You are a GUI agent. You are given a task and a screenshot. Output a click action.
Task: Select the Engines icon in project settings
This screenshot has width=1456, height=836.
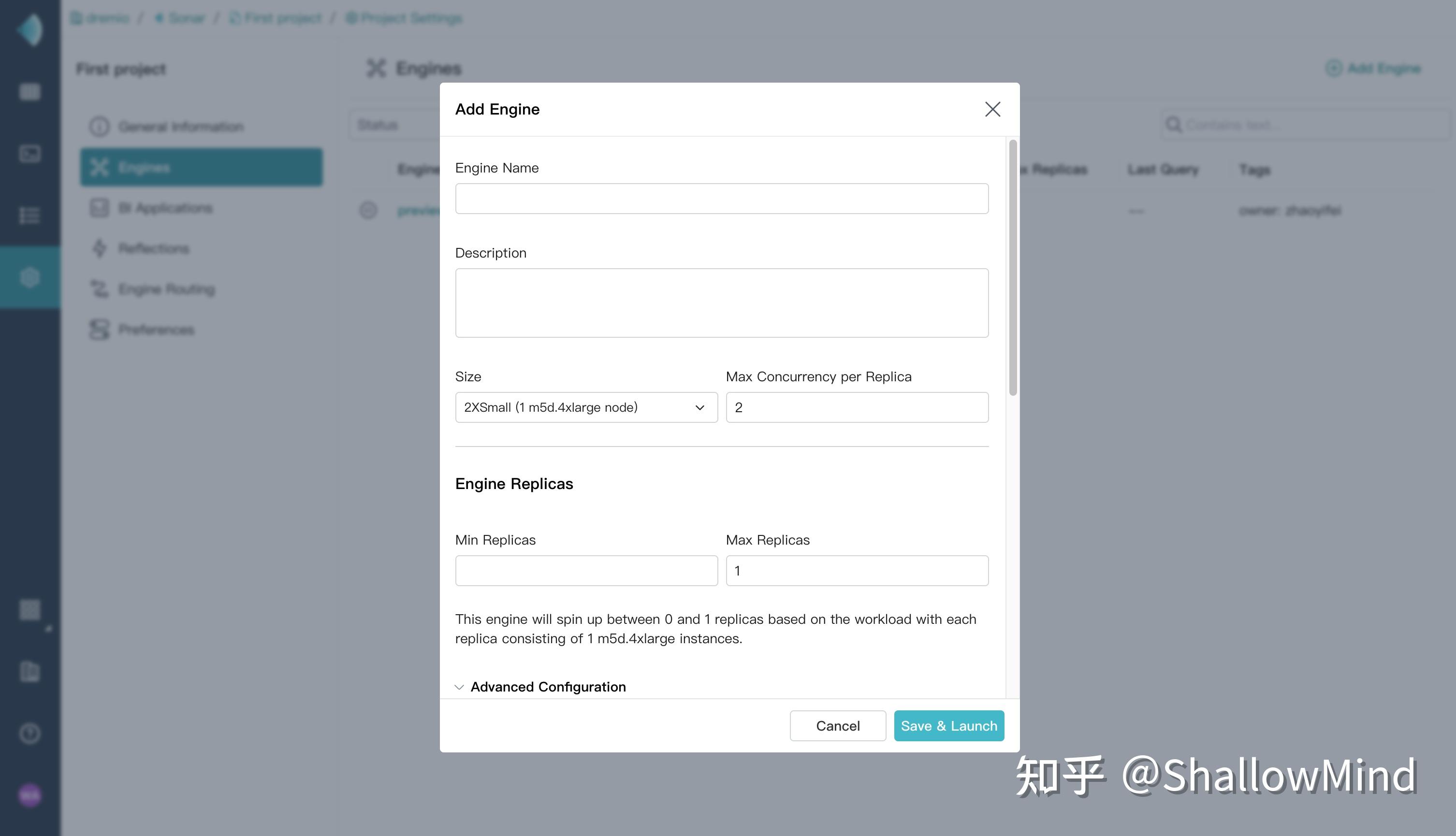click(100, 167)
